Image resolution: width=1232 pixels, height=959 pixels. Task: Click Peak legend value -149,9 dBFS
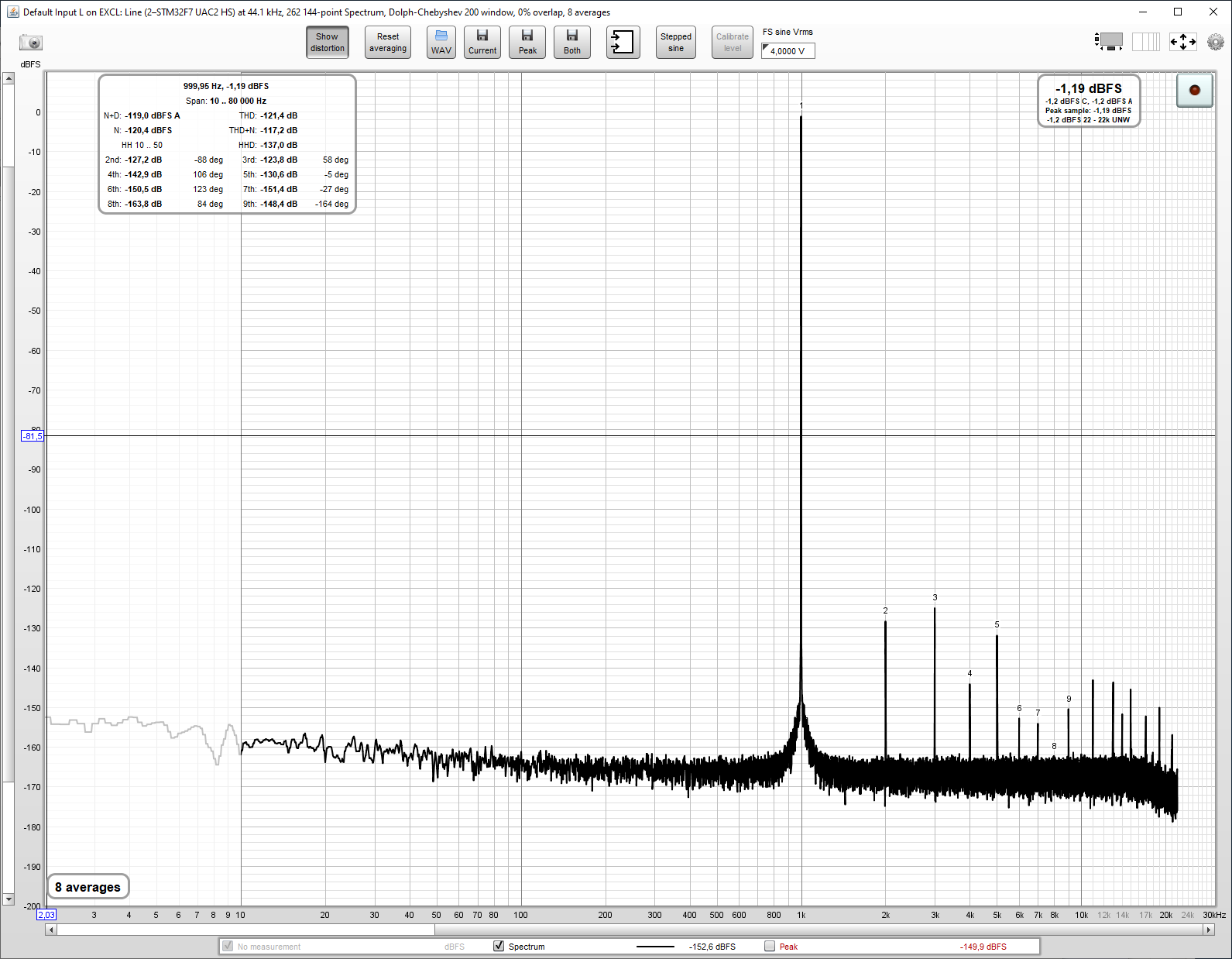[x=983, y=947]
